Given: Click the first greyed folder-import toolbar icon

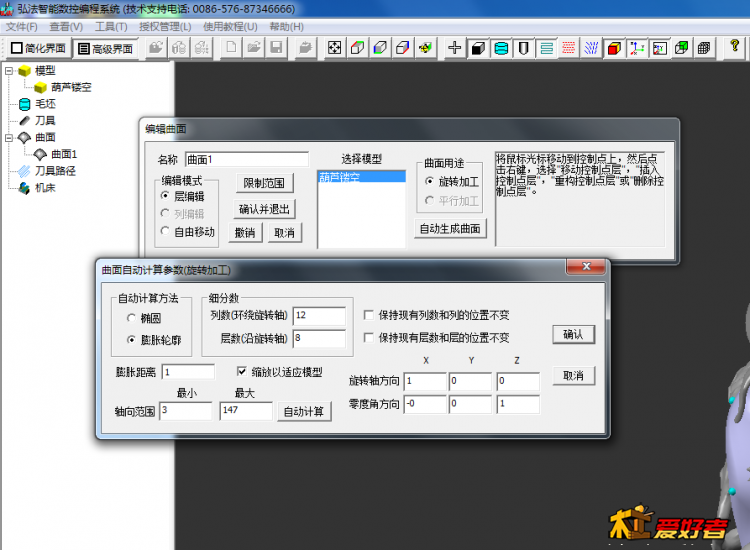Looking at the screenshot, I should click(x=156, y=48).
